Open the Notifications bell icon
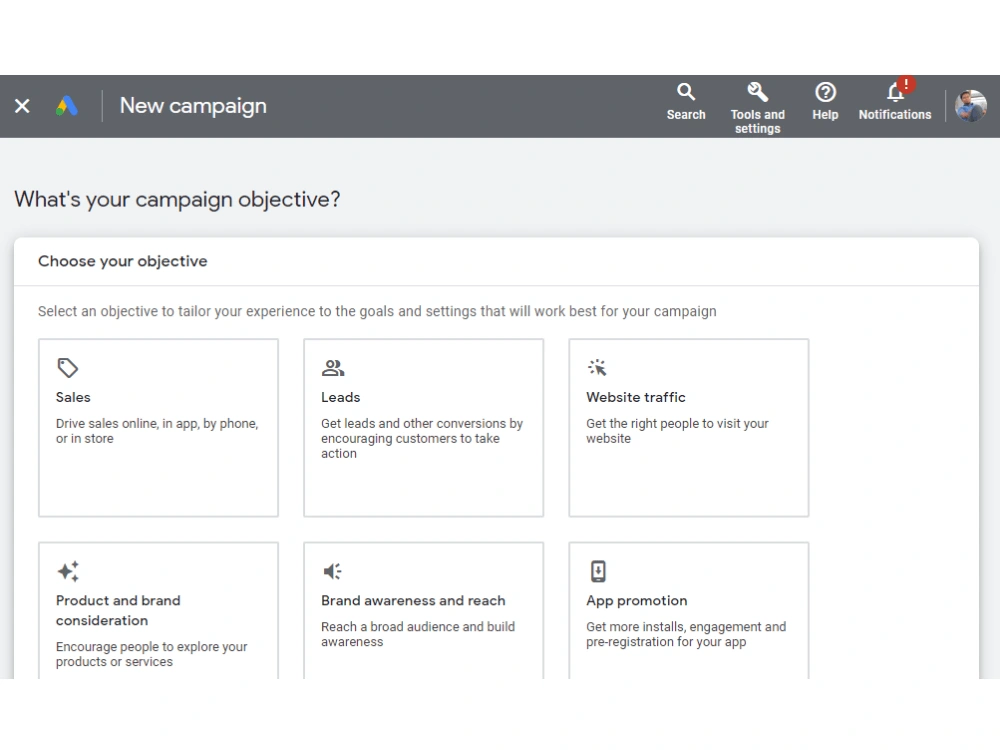1000x750 pixels. (x=895, y=92)
